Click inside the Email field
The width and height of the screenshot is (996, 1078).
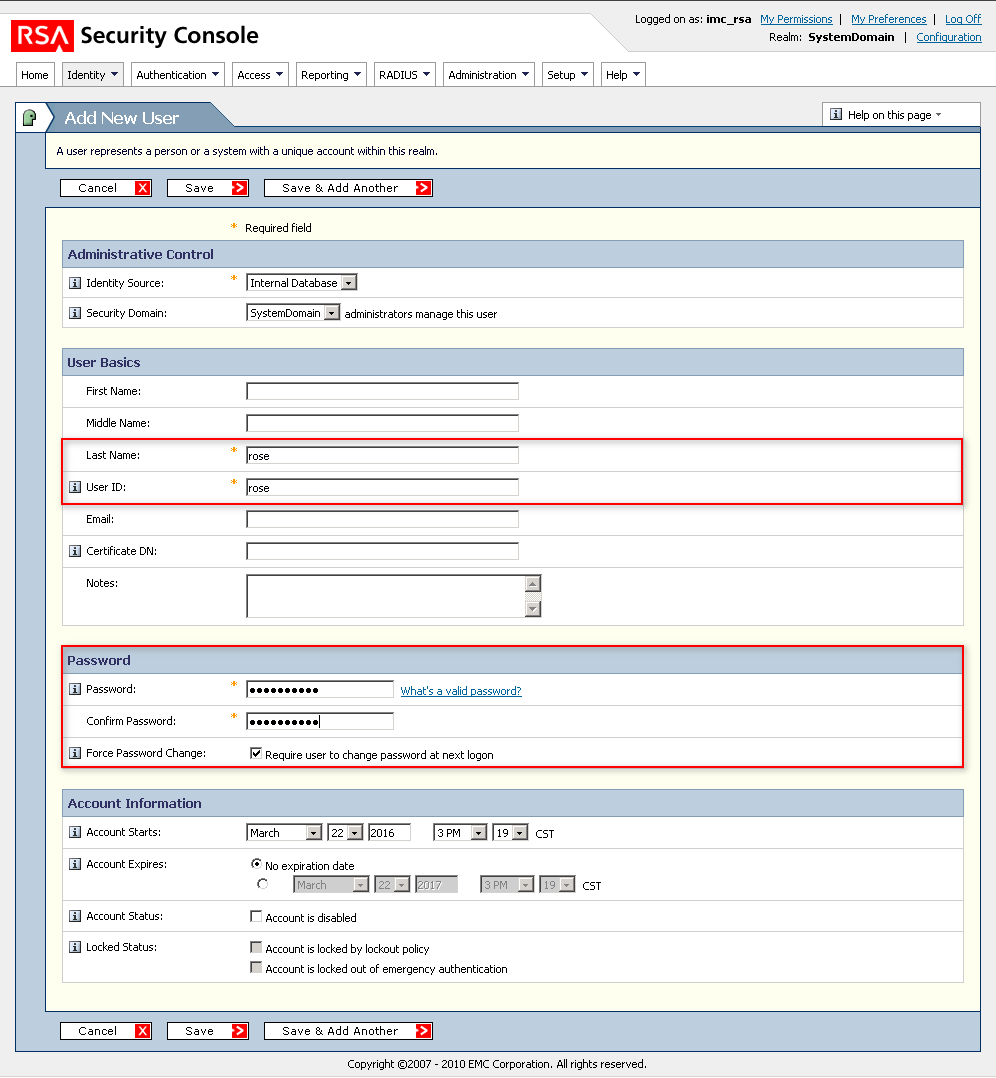pos(382,519)
